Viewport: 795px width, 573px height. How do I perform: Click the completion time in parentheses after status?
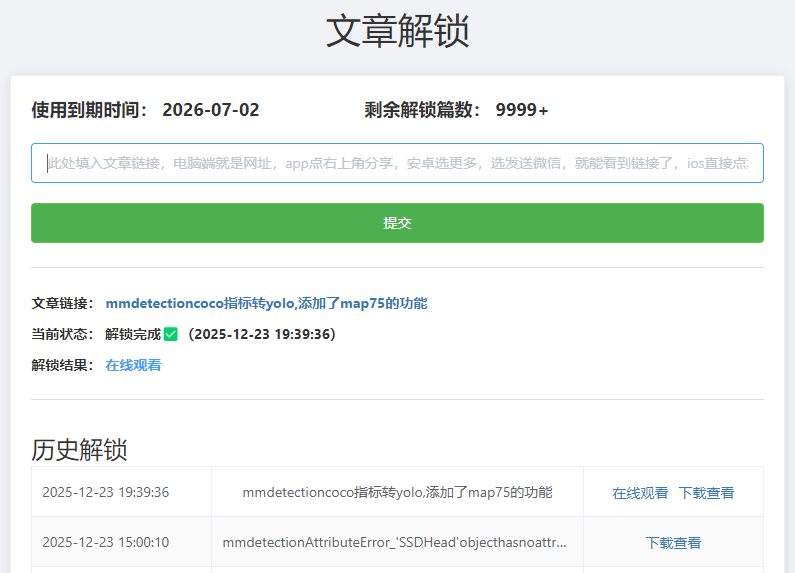point(261,334)
